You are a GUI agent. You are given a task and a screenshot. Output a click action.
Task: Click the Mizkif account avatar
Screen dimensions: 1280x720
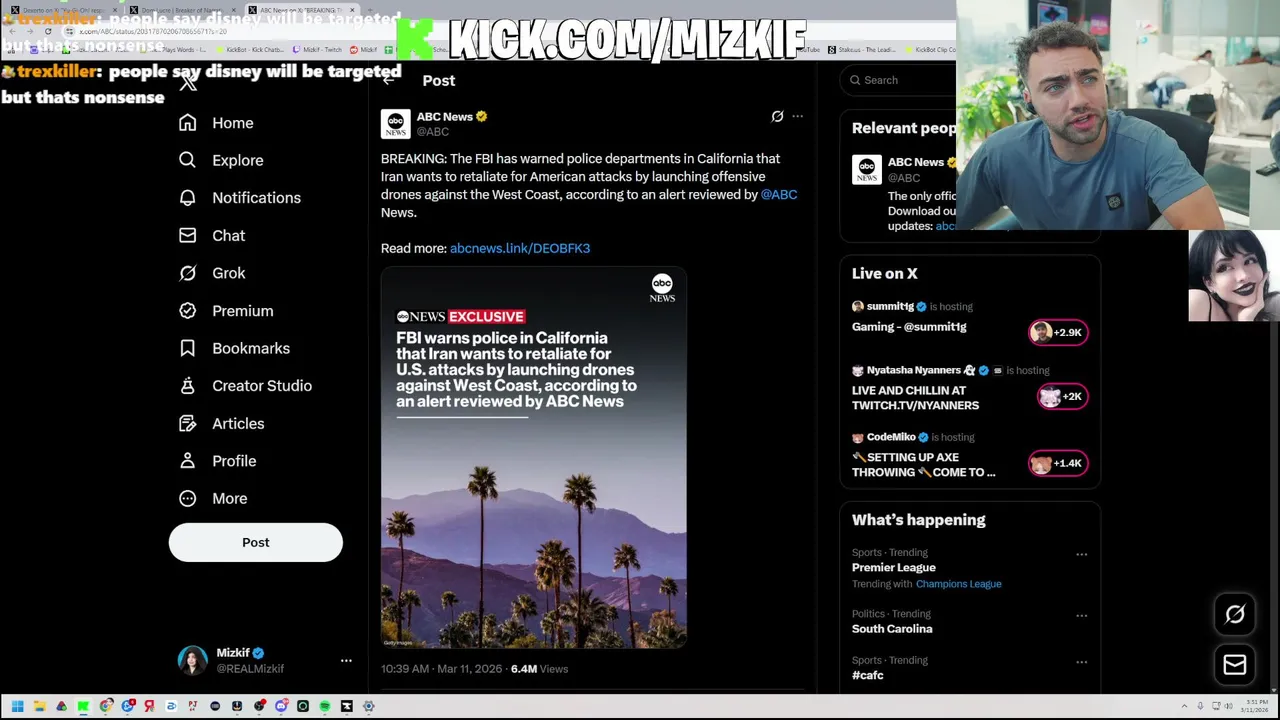coord(192,661)
